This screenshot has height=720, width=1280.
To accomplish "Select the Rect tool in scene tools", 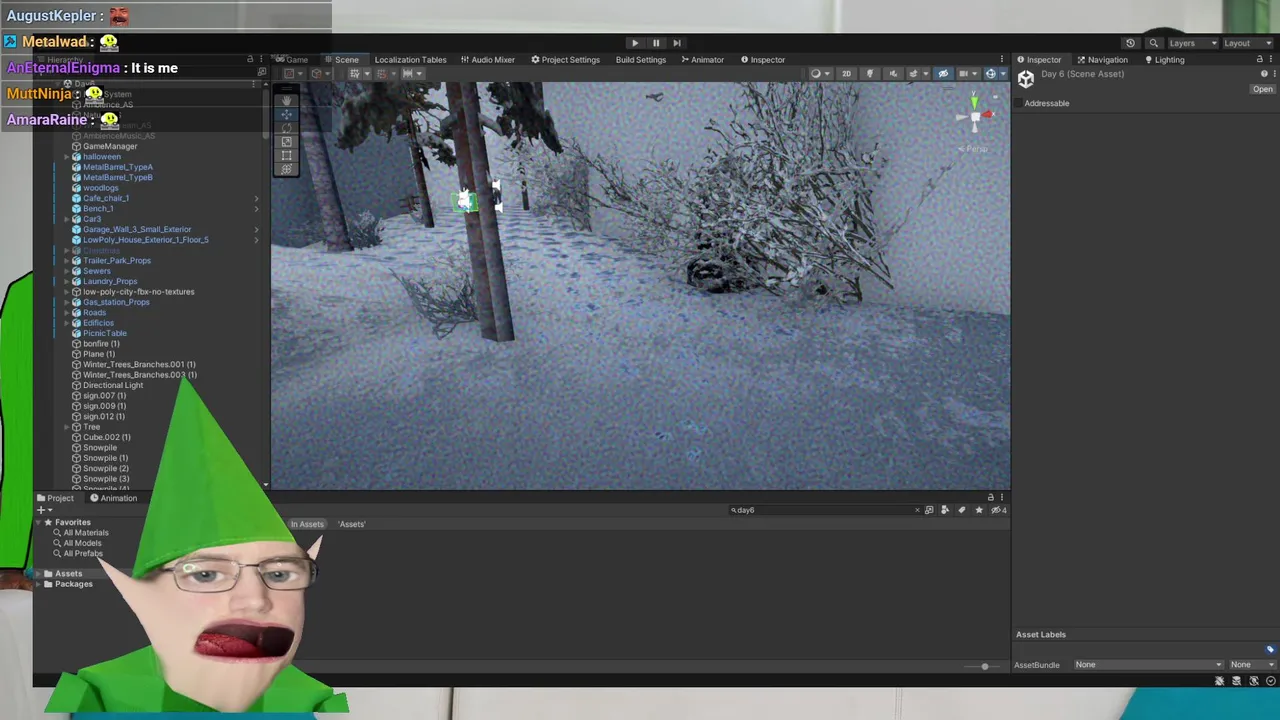I will (x=287, y=155).
